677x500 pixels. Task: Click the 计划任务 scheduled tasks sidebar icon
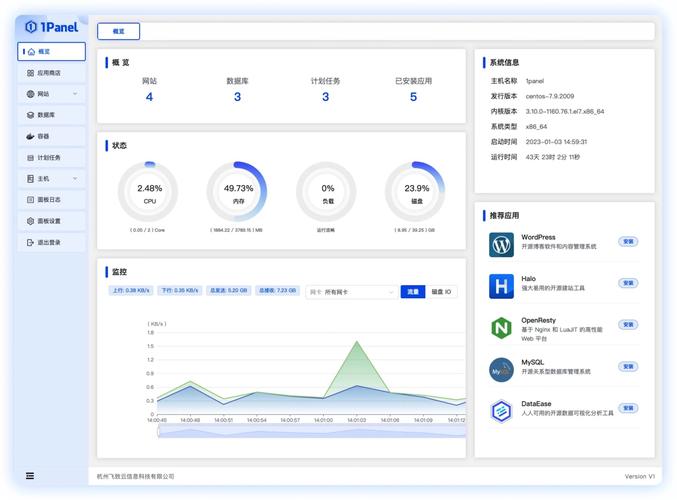(x=30, y=157)
